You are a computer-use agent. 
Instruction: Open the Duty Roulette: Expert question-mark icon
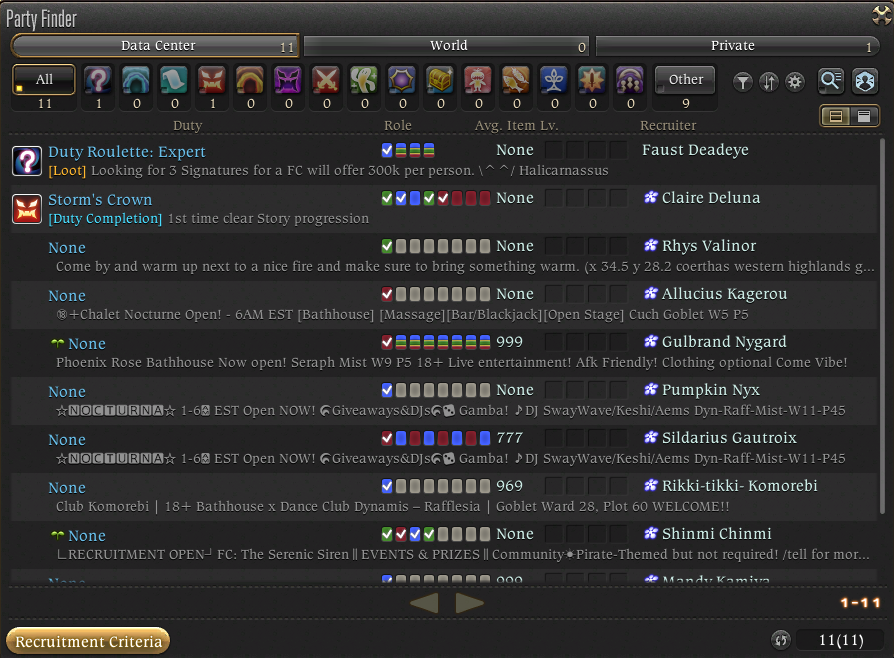pos(27,161)
